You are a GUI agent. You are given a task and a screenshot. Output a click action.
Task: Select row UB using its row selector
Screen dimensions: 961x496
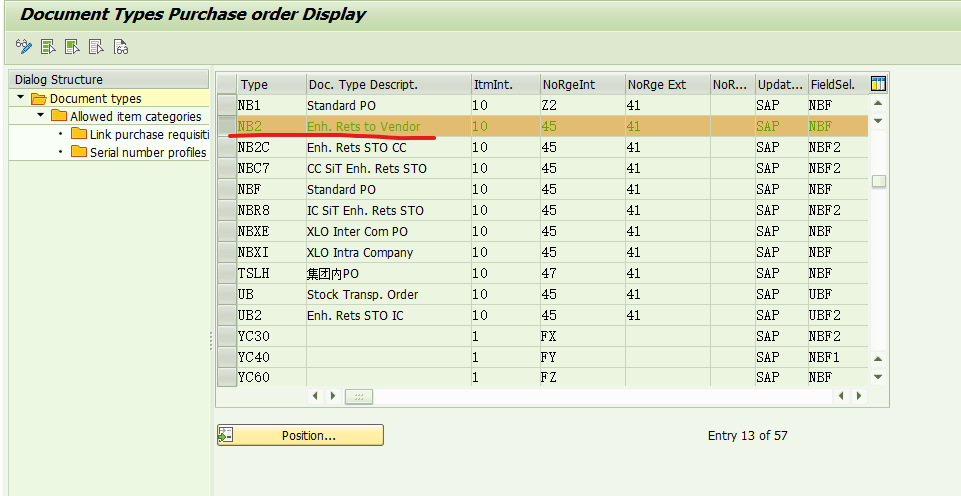(227, 294)
